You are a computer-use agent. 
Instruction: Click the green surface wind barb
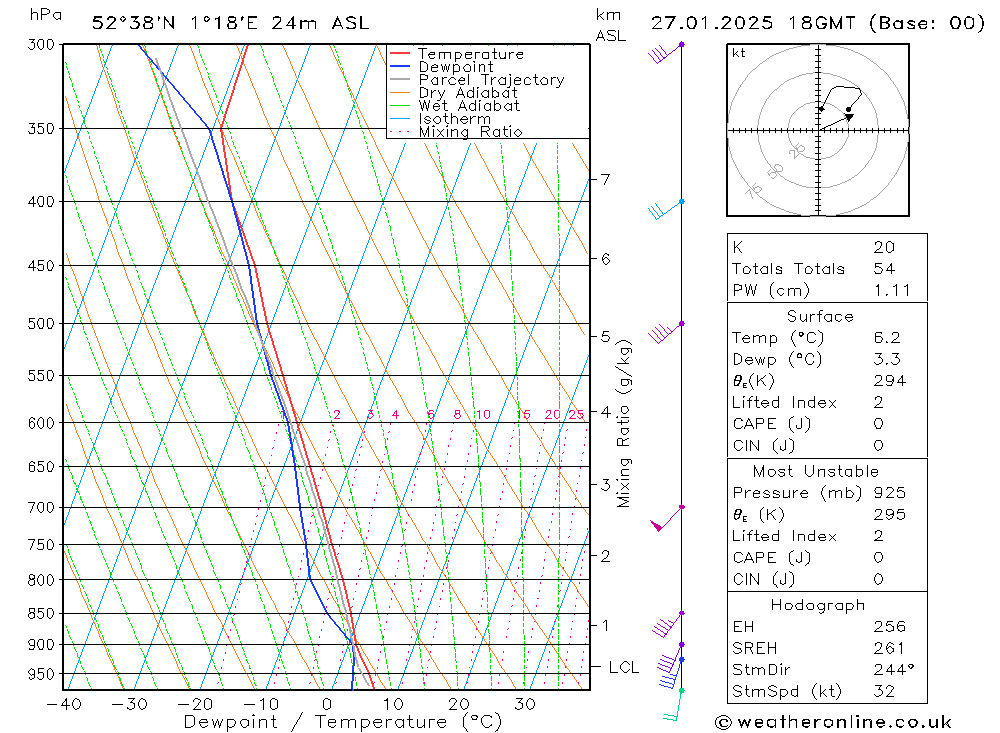coord(673,706)
